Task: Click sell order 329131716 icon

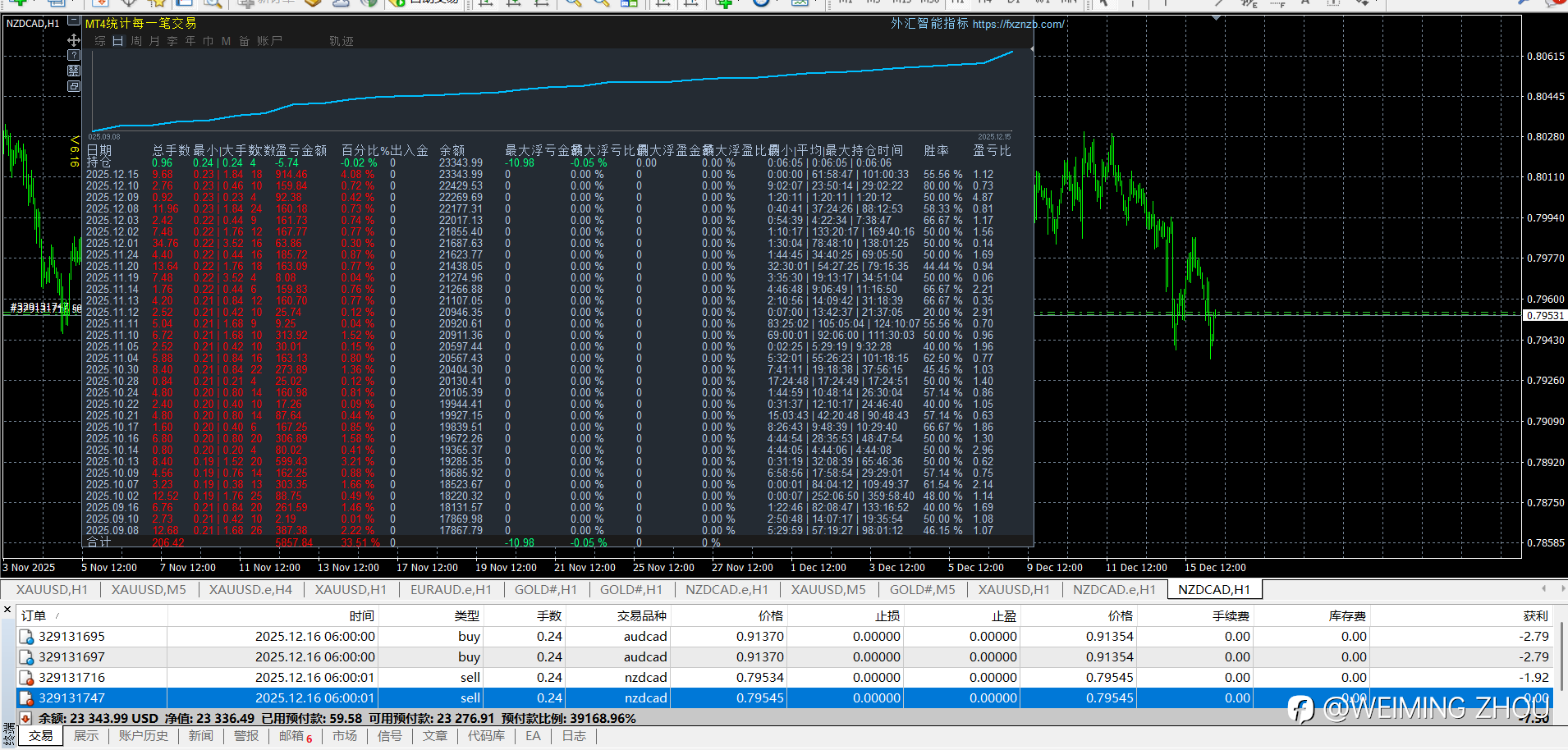Action: tap(26, 678)
